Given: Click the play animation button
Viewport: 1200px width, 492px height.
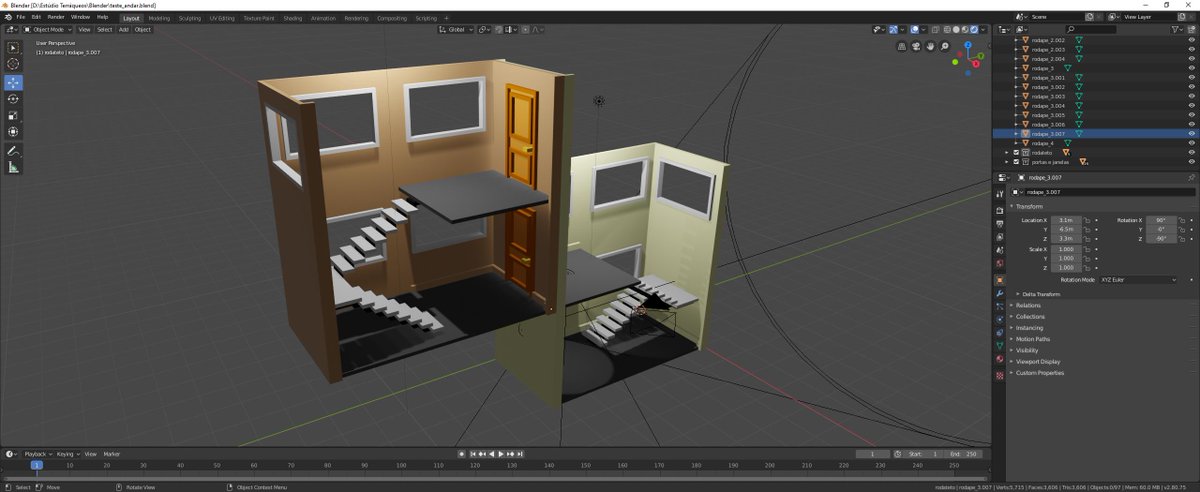Looking at the screenshot, I should (502, 454).
